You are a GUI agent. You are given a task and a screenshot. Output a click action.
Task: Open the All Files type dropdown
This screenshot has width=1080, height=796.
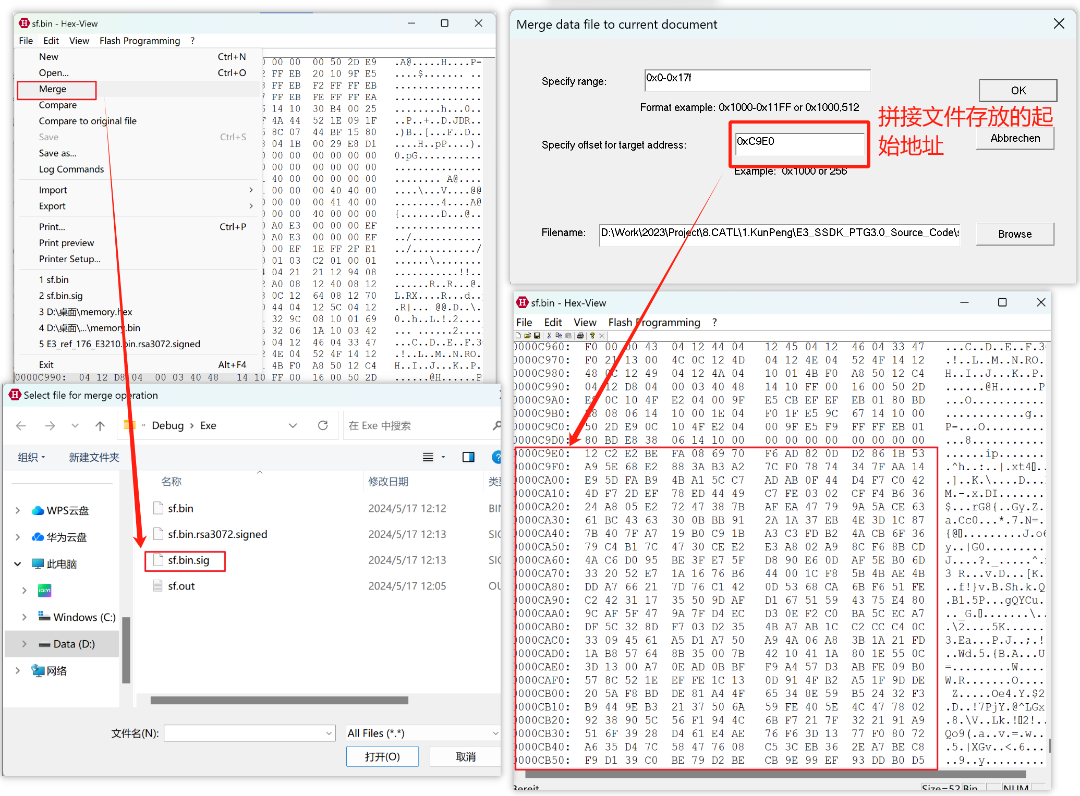420,733
